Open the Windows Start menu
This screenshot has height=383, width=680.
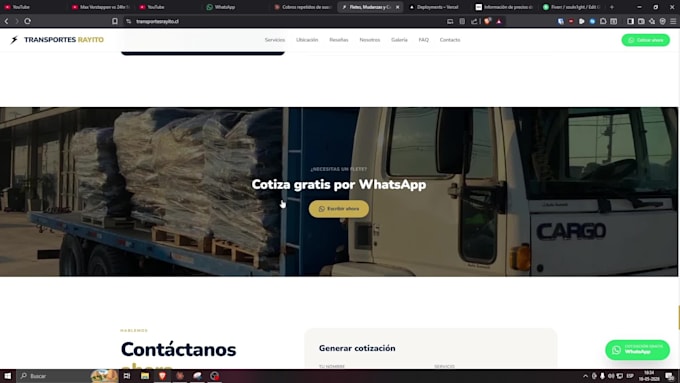point(7,376)
